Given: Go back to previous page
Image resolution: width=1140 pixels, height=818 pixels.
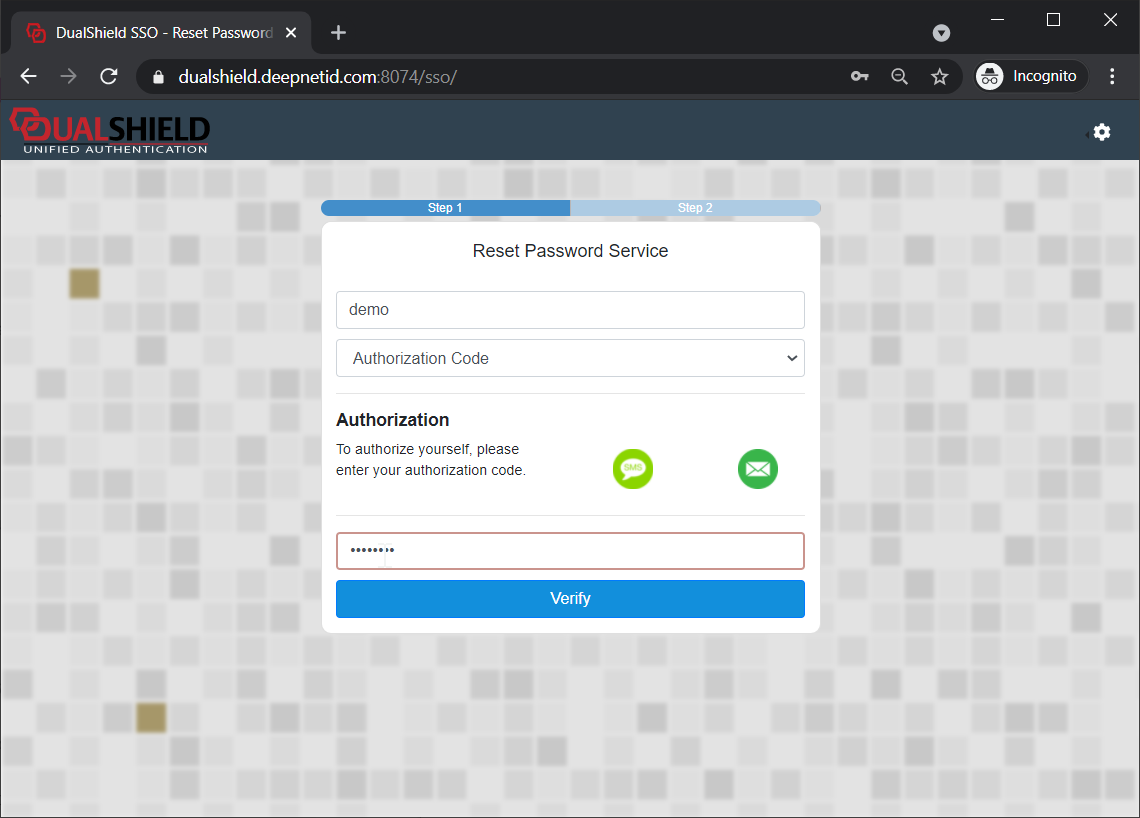Looking at the screenshot, I should (x=28, y=77).
